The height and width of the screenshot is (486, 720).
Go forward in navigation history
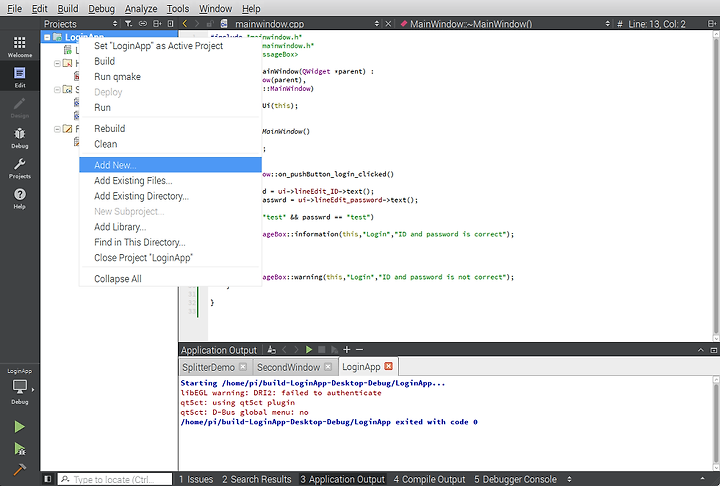coord(197,23)
